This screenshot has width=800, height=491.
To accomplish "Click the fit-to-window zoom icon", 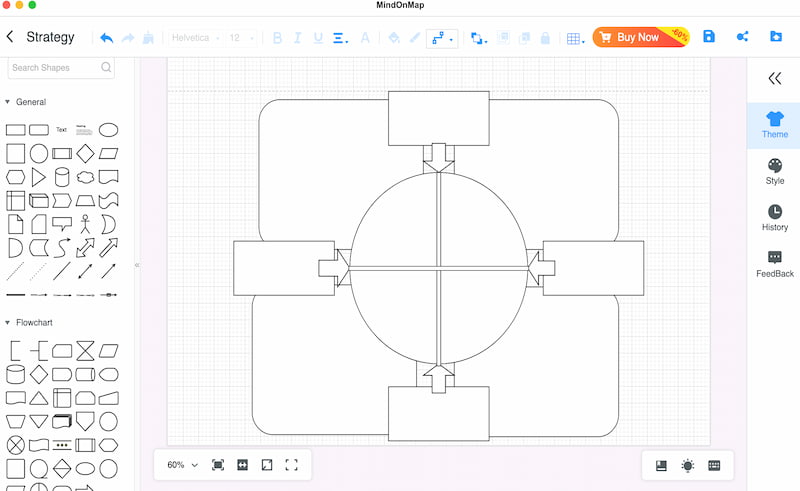I will click(x=218, y=465).
